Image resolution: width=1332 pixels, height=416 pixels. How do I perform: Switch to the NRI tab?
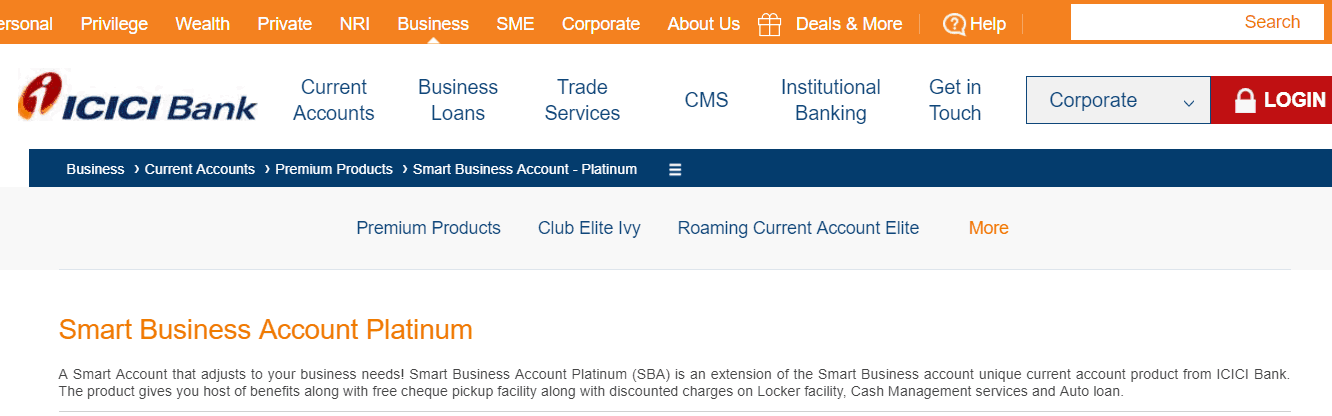(x=355, y=23)
